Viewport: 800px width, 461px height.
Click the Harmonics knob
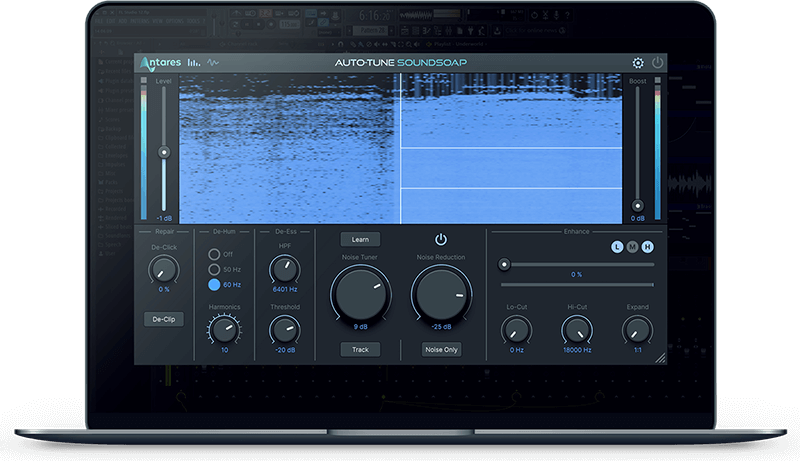(224, 329)
